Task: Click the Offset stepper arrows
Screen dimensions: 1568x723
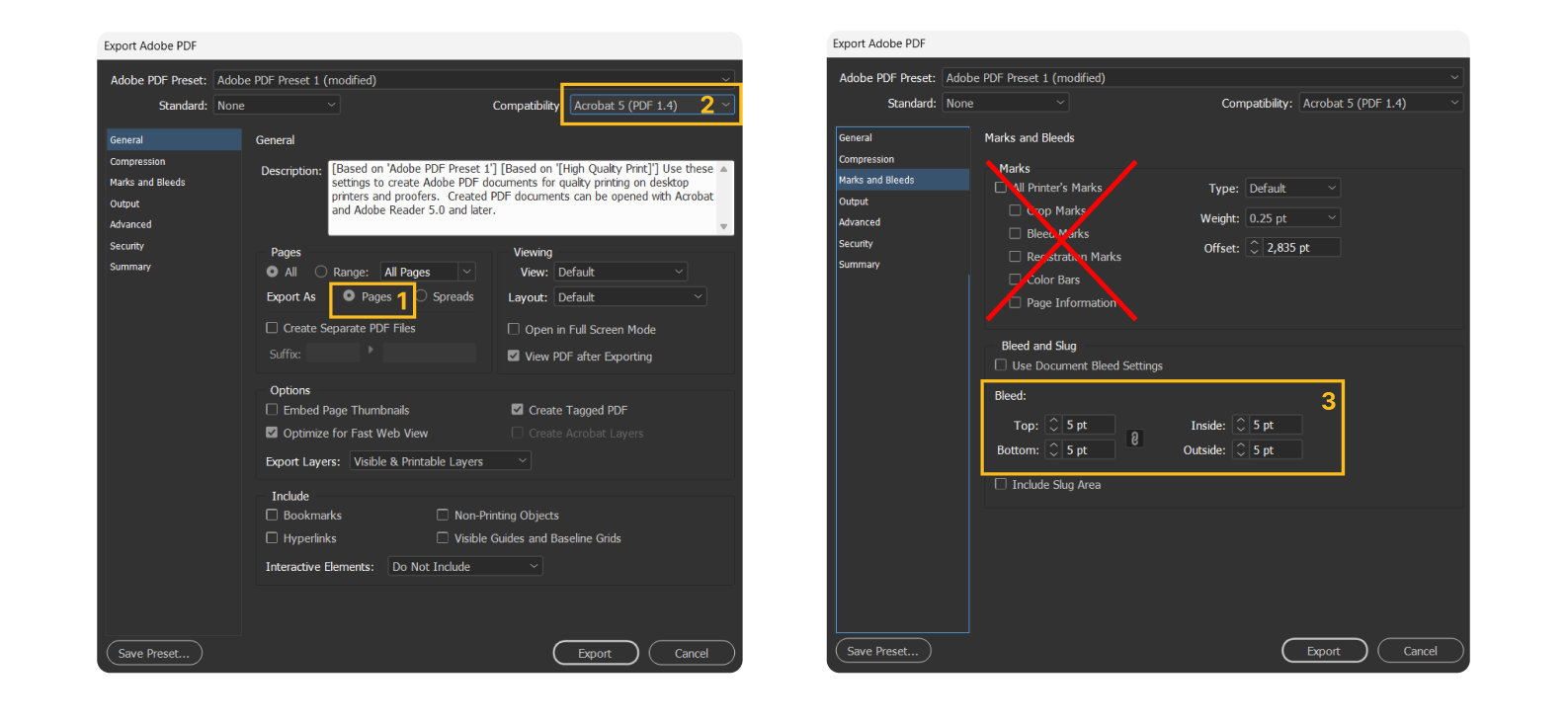Action: tap(1255, 247)
